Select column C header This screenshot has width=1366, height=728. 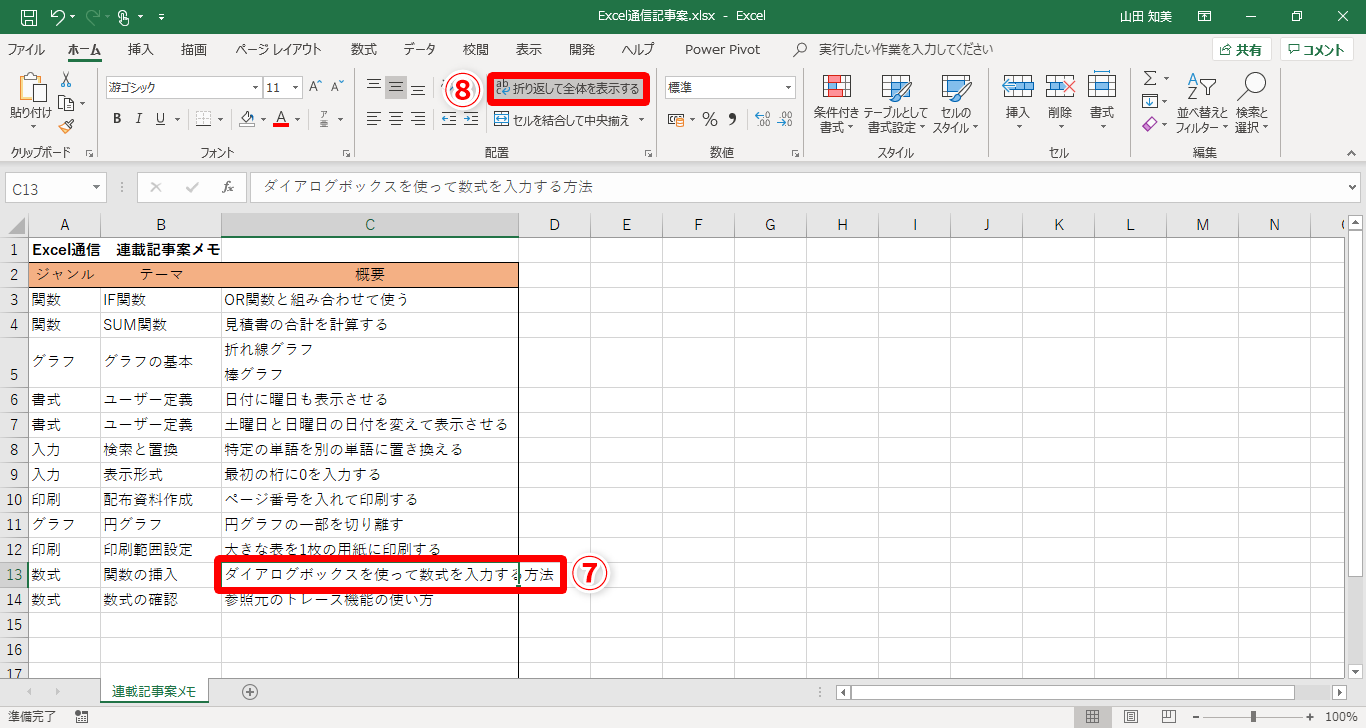pyautogui.click(x=370, y=225)
